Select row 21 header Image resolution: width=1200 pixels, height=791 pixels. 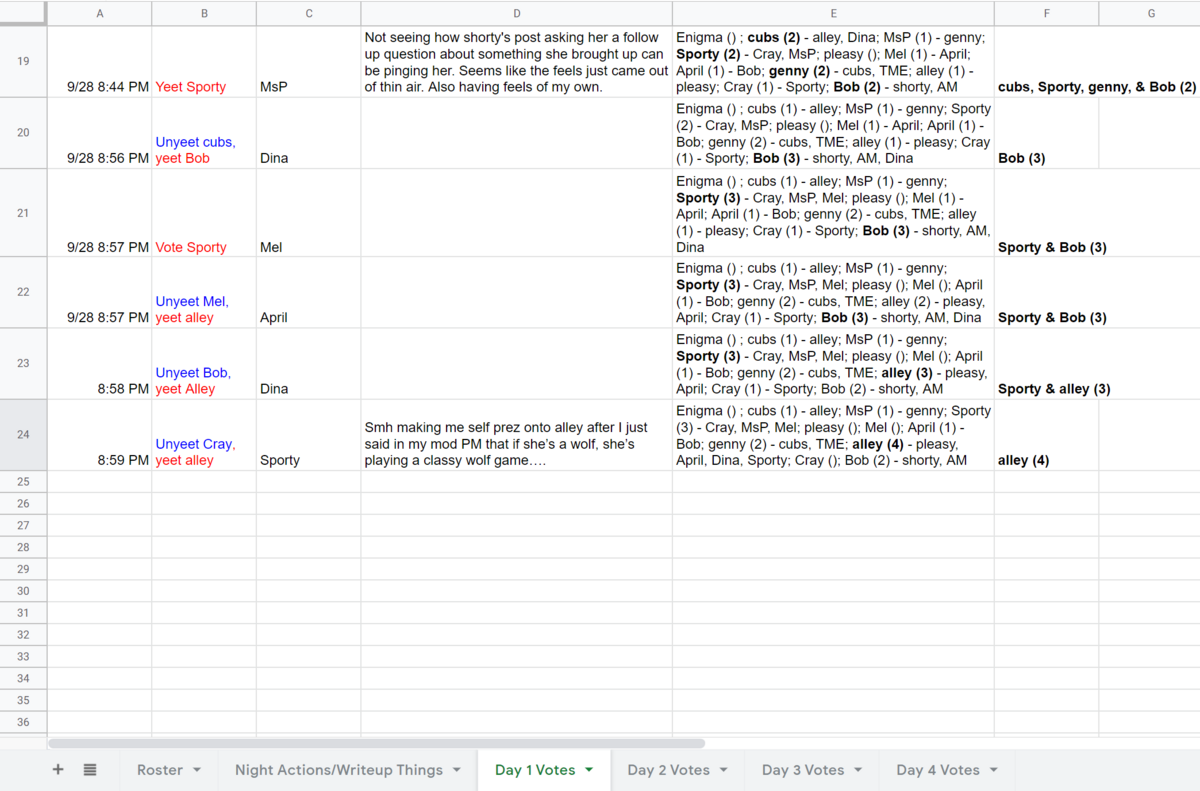(x=23, y=213)
